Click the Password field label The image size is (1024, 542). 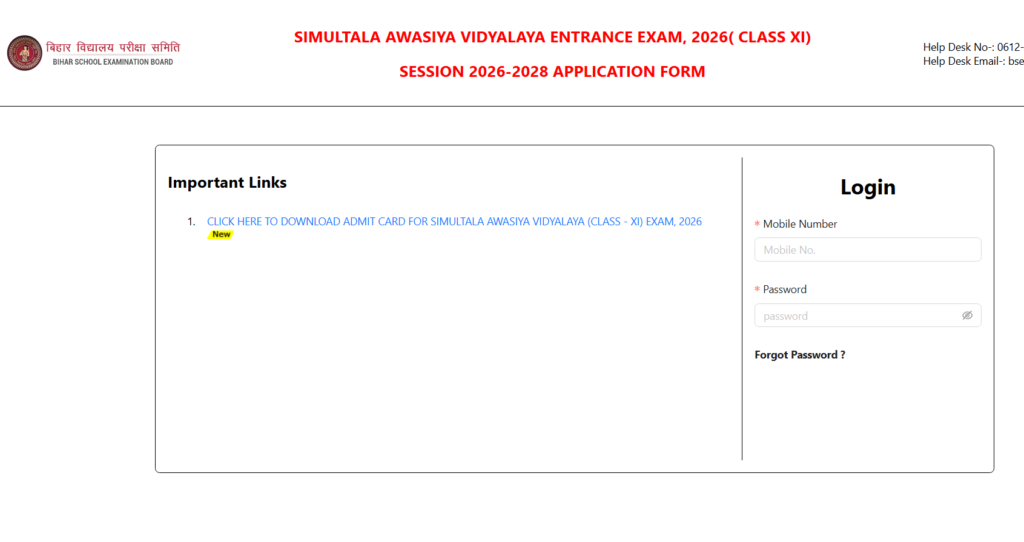click(x=784, y=289)
